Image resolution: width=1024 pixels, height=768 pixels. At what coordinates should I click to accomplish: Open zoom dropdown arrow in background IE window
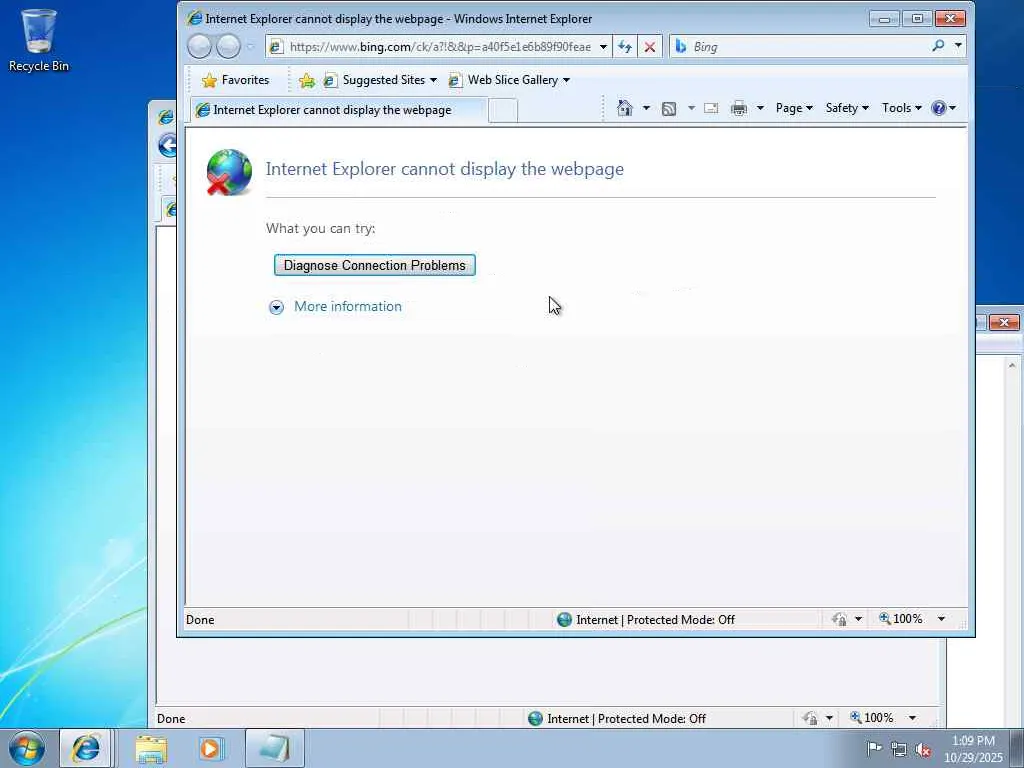pos(912,718)
